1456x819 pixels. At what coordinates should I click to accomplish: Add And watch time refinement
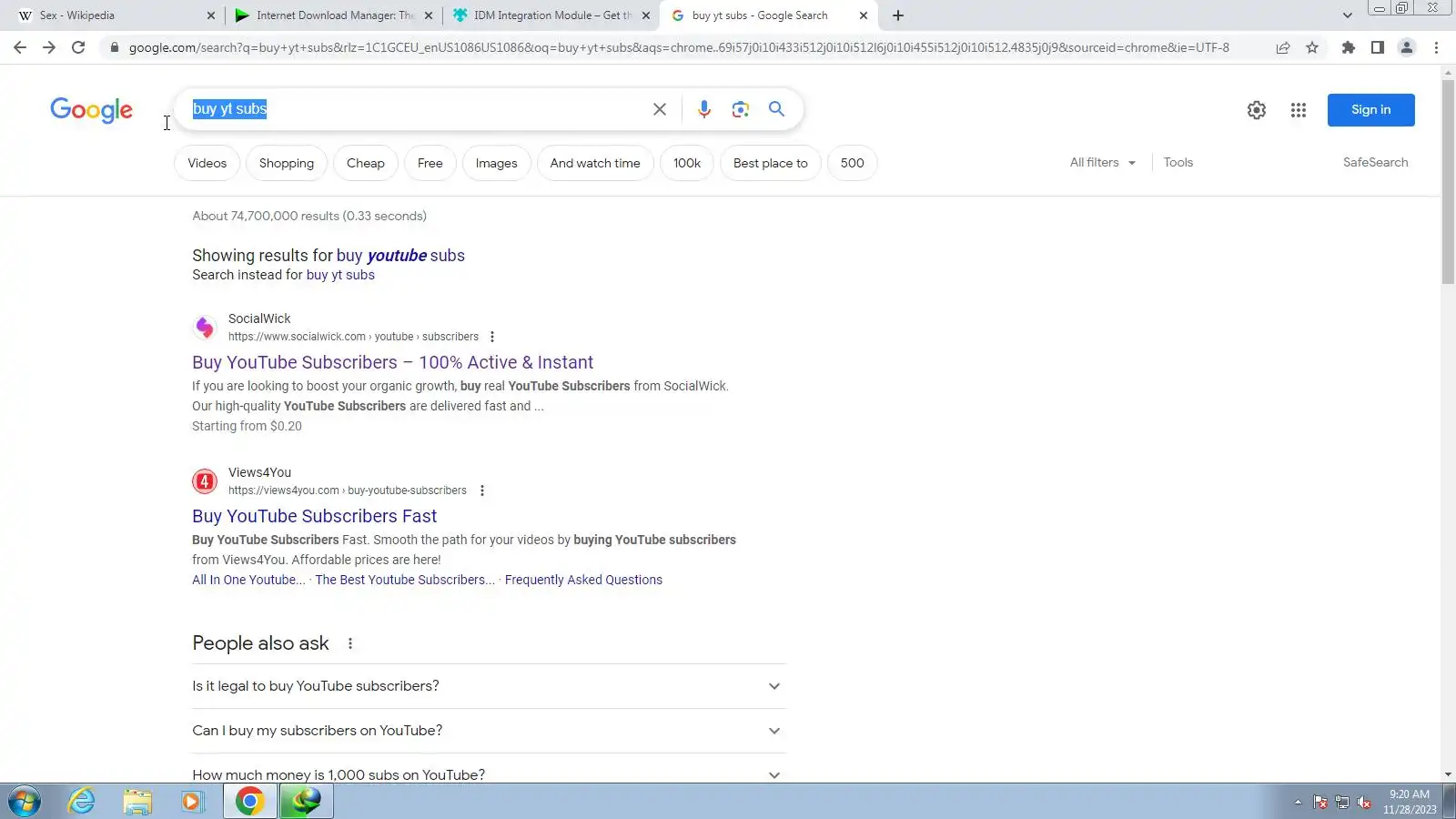[x=595, y=163]
